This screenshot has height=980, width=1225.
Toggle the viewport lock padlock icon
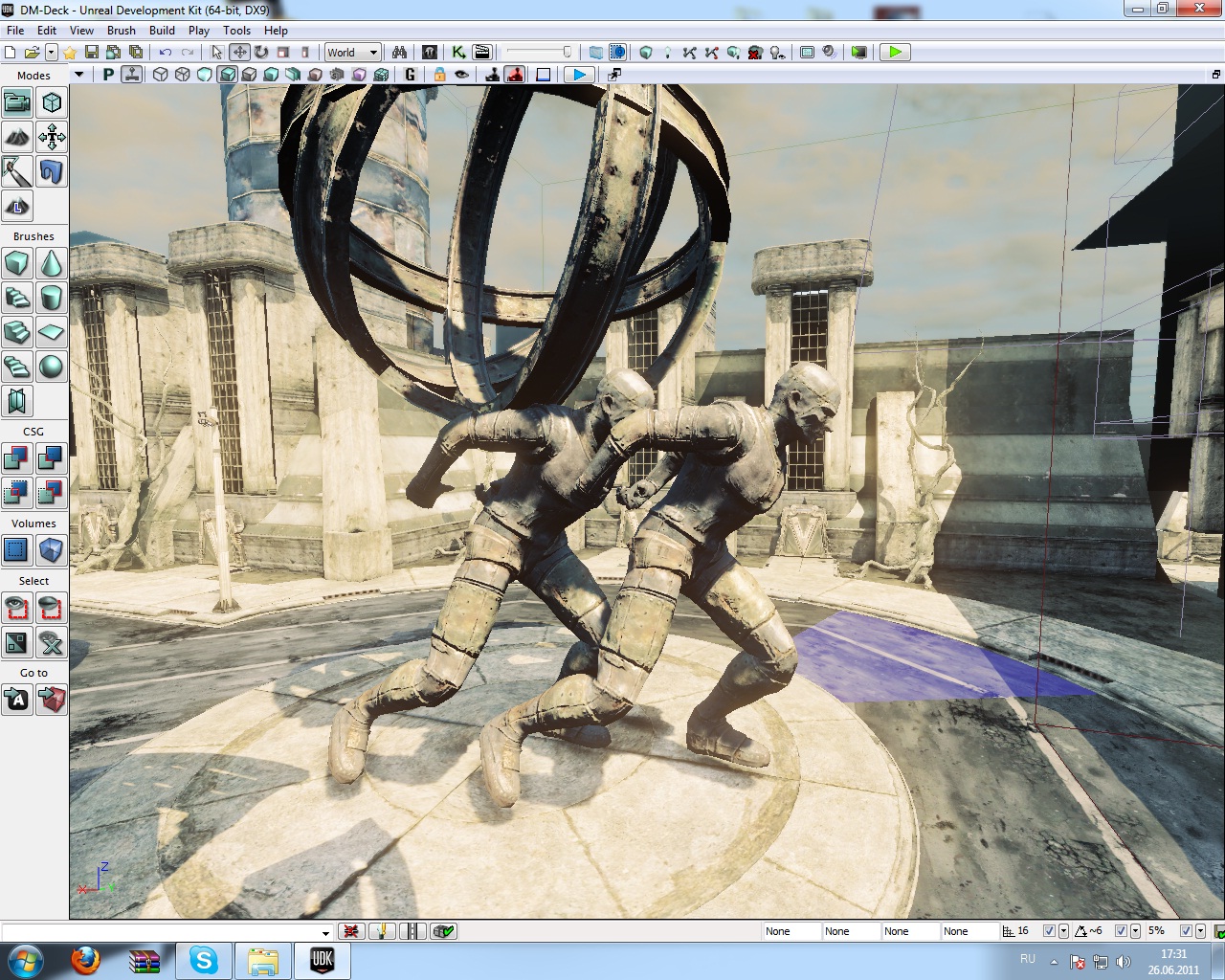tap(439, 75)
